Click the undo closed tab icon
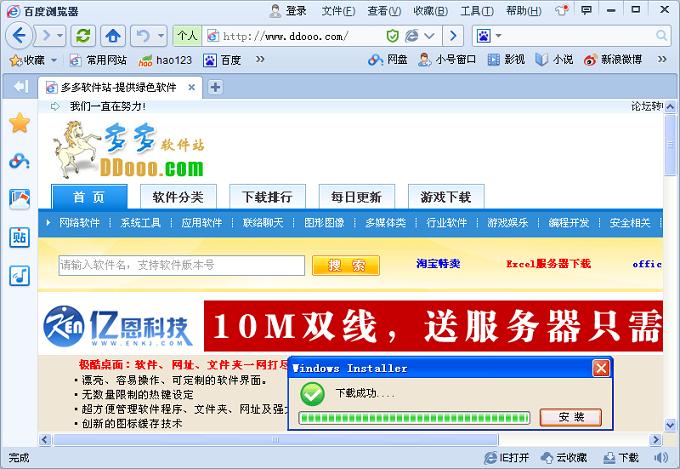Viewport: 680px width, 469px height. 143,36
